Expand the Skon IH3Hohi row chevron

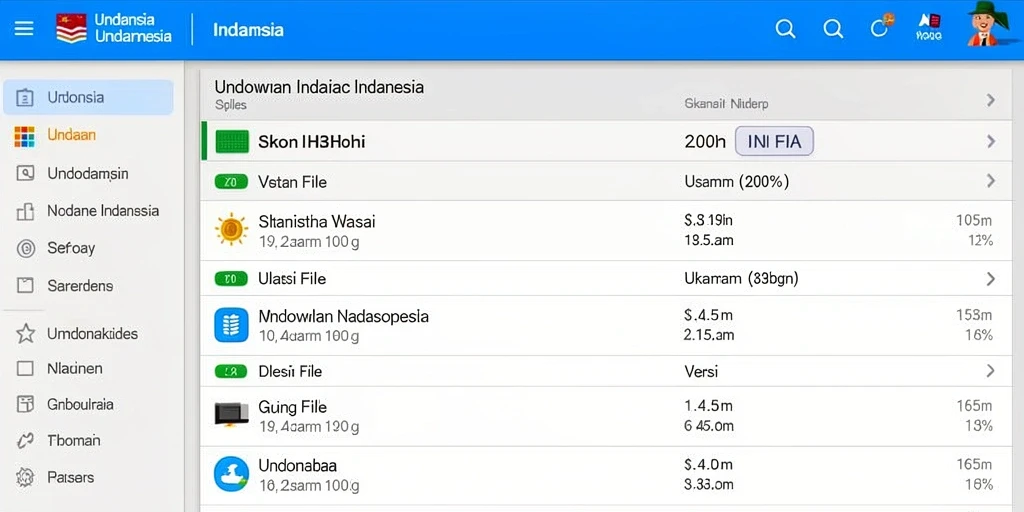[x=991, y=141]
